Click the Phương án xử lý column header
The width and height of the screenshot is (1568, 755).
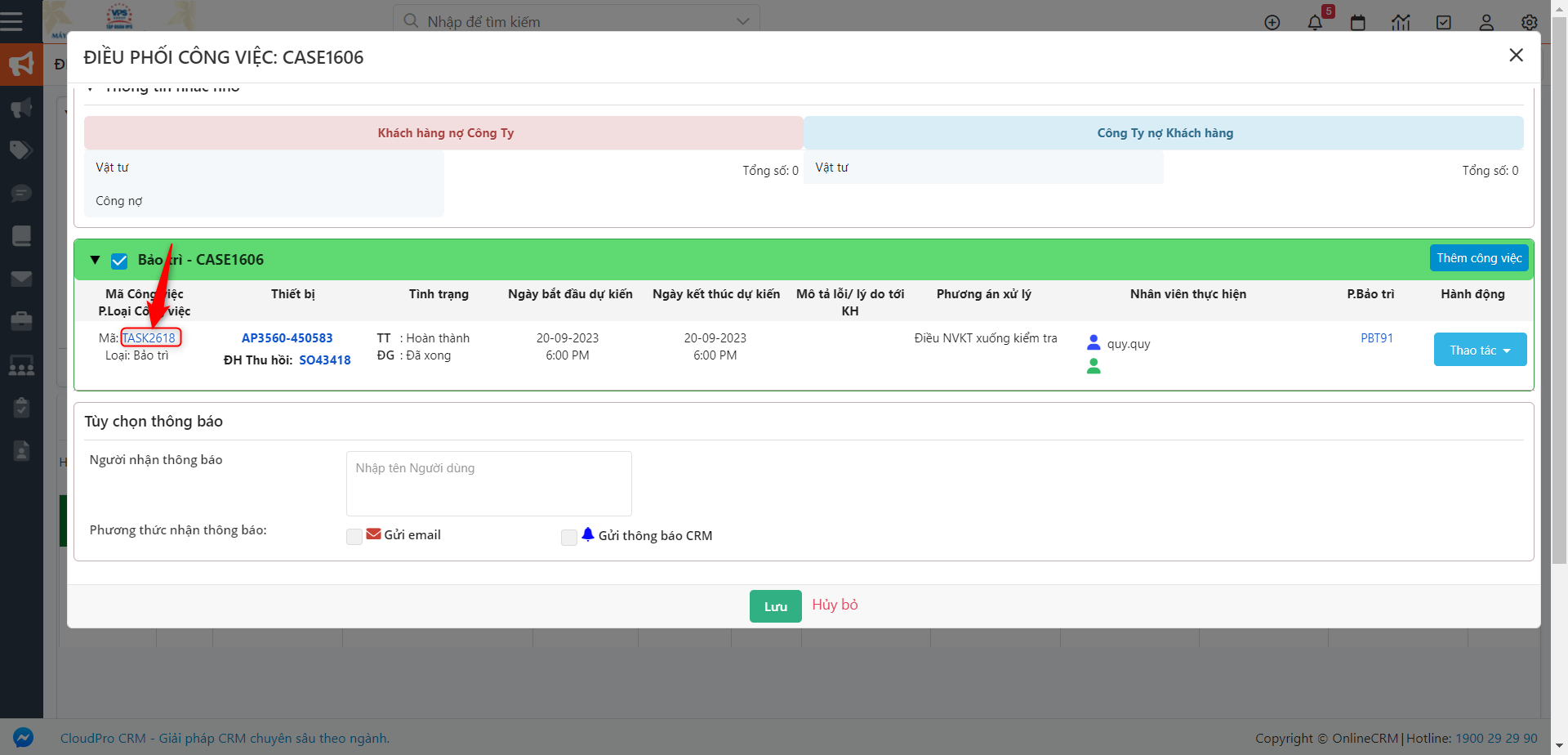pos(983,294)
